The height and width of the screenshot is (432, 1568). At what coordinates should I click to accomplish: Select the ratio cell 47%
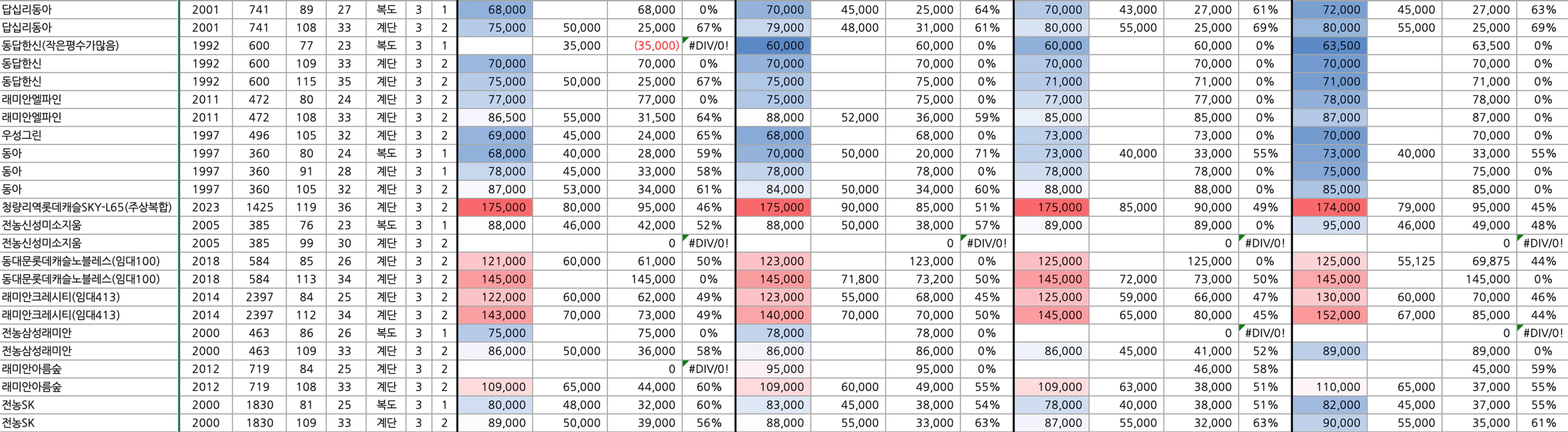click(1265, 298)
